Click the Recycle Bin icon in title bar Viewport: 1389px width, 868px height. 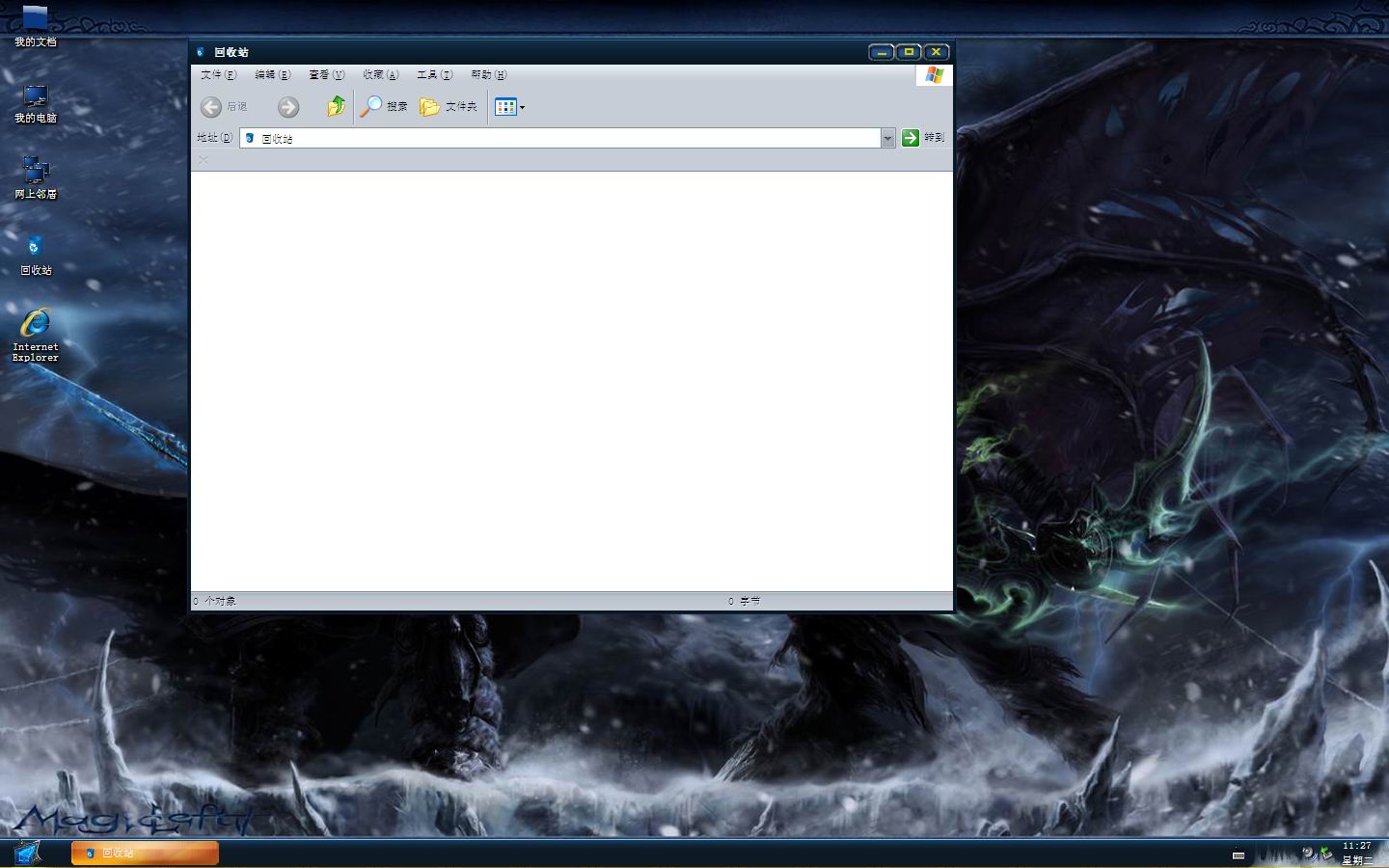[201, 52]
